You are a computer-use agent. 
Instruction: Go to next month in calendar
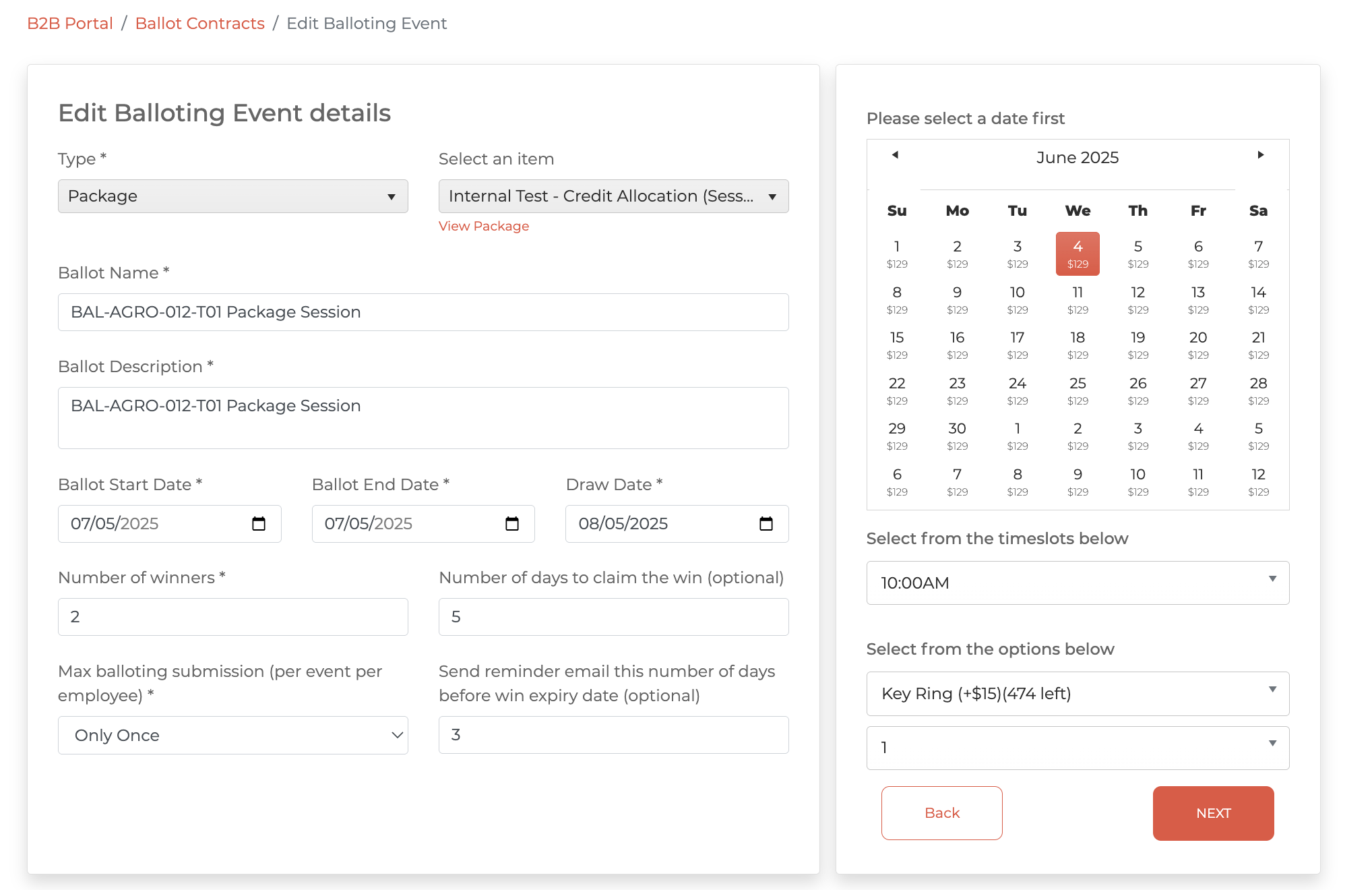1260,155
